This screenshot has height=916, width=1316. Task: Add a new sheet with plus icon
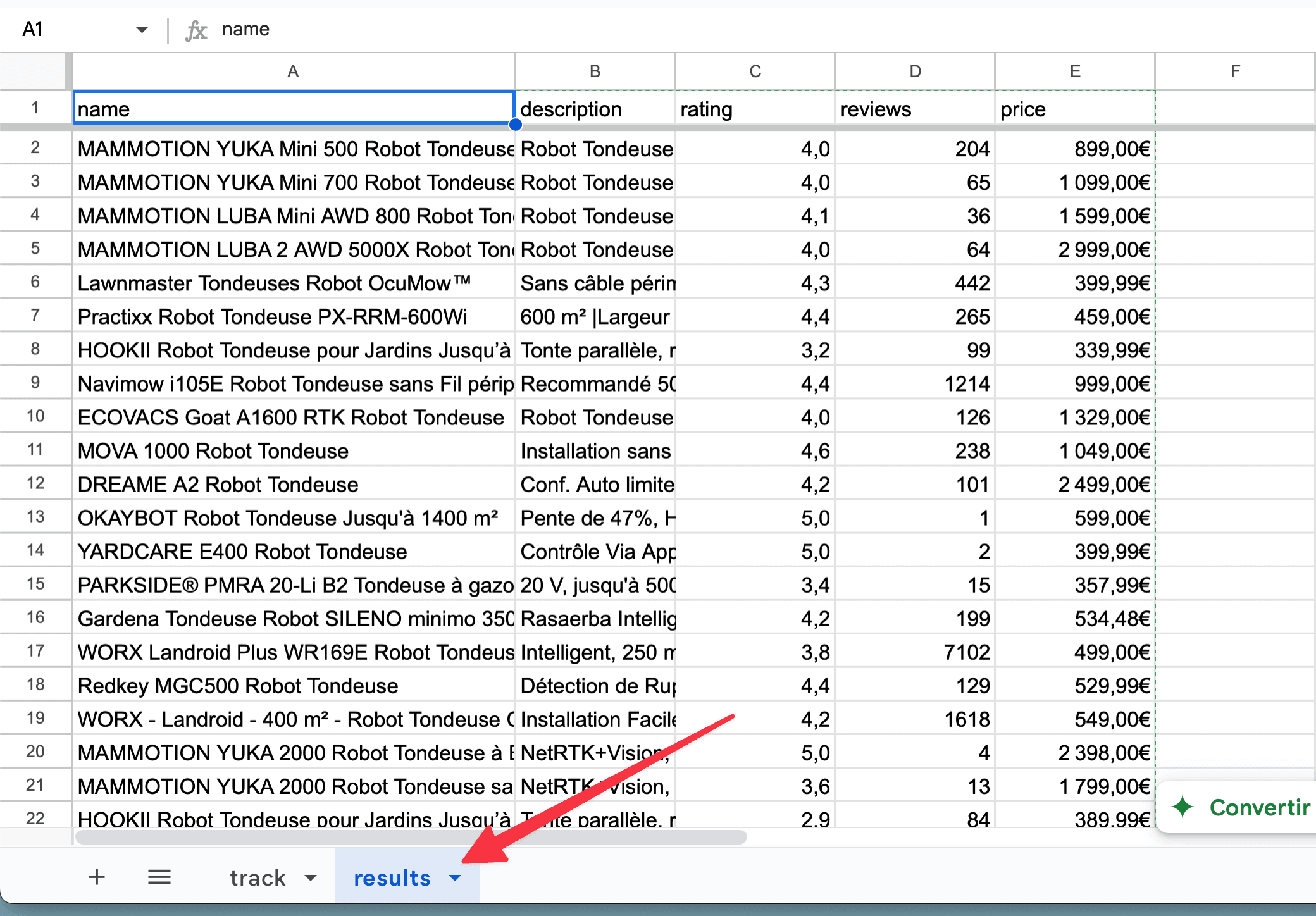click(97, 877)
